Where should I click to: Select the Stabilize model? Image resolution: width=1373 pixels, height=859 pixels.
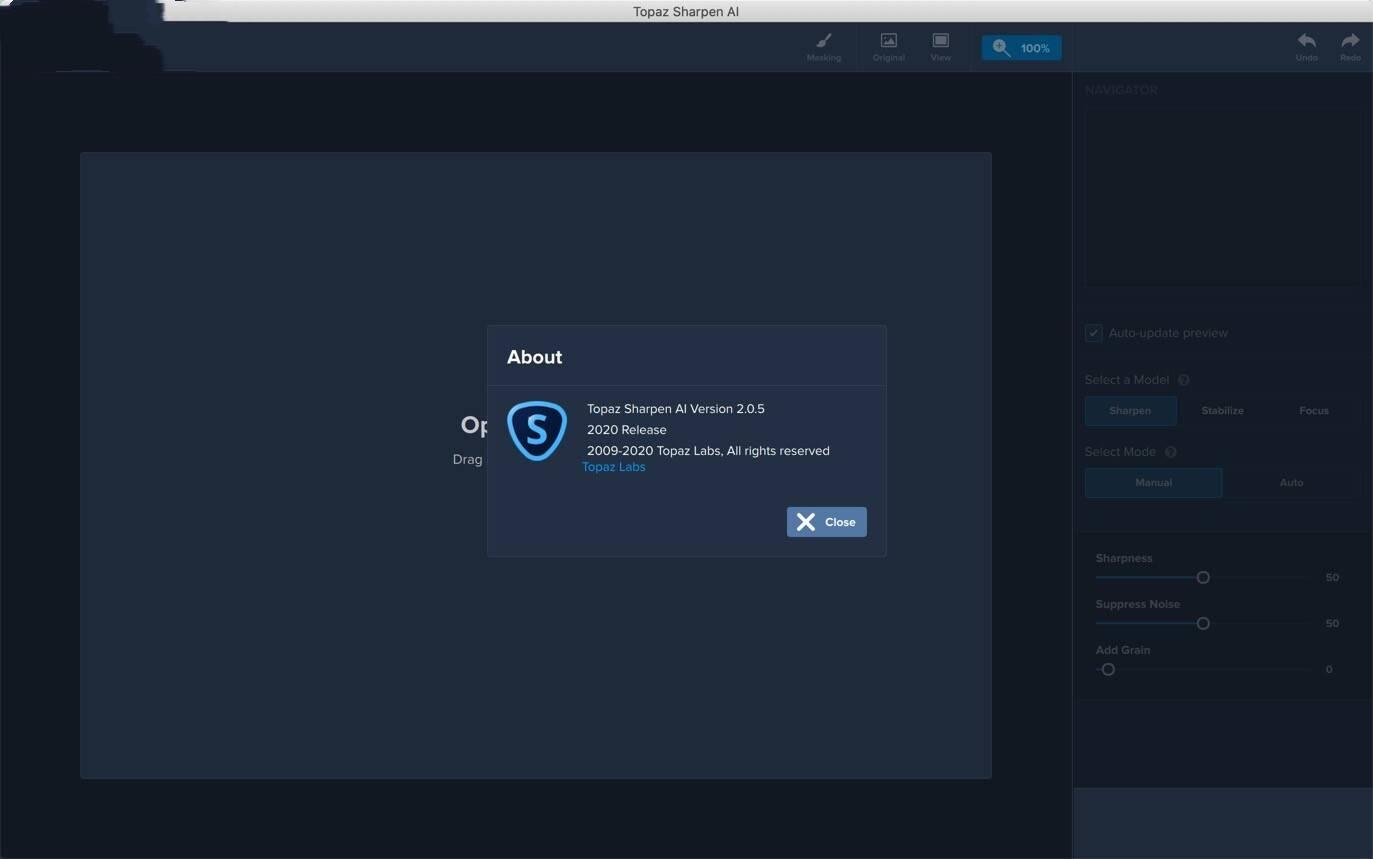pyautogui.click(x=1222, y=411)
